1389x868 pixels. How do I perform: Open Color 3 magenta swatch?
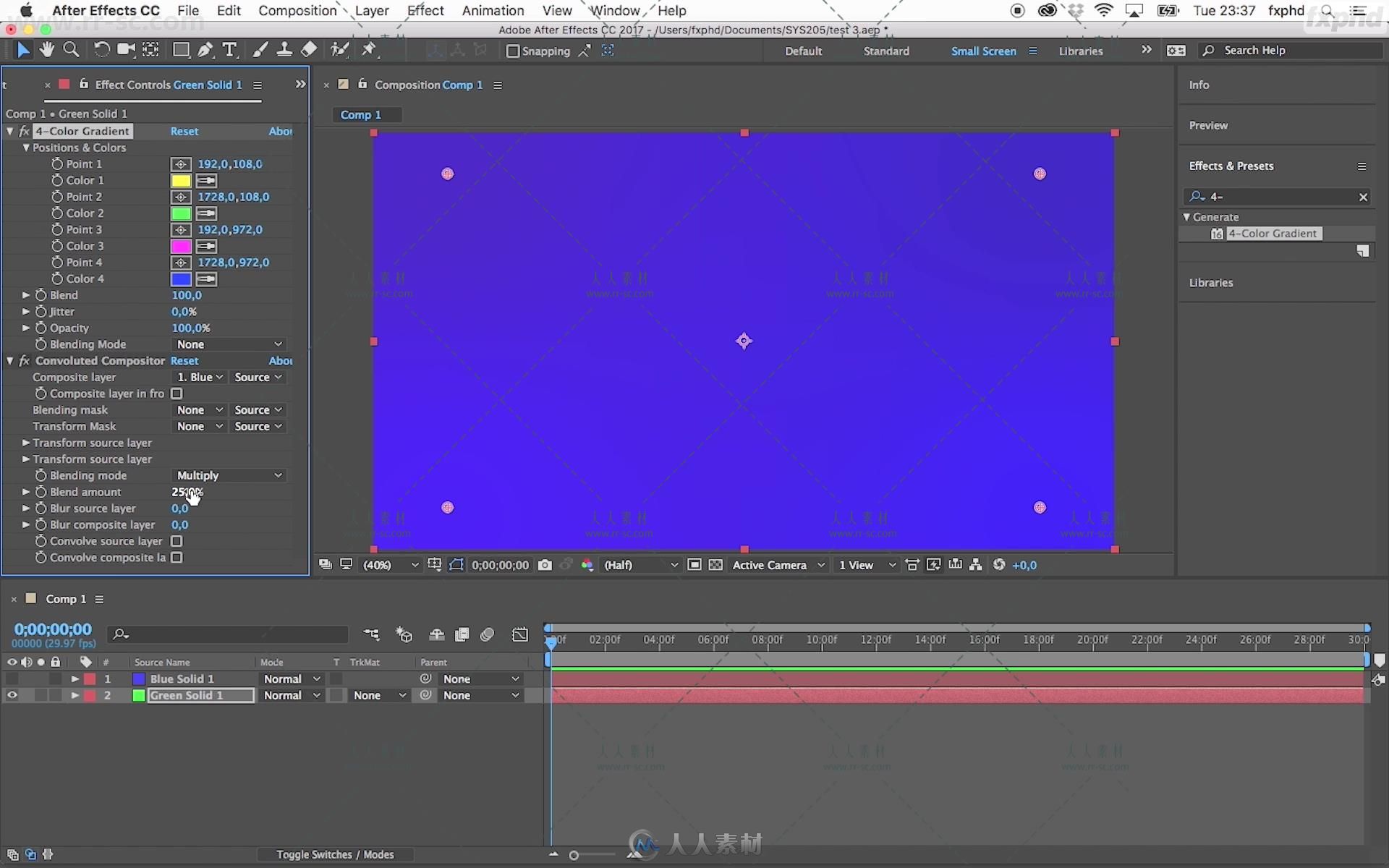(181, 246)
